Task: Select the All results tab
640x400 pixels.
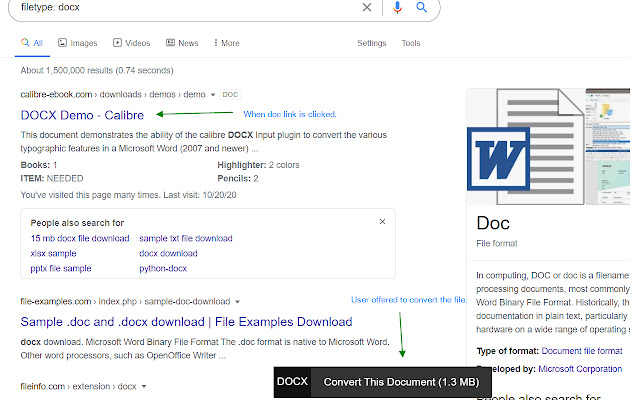Action: click(32, 43)
